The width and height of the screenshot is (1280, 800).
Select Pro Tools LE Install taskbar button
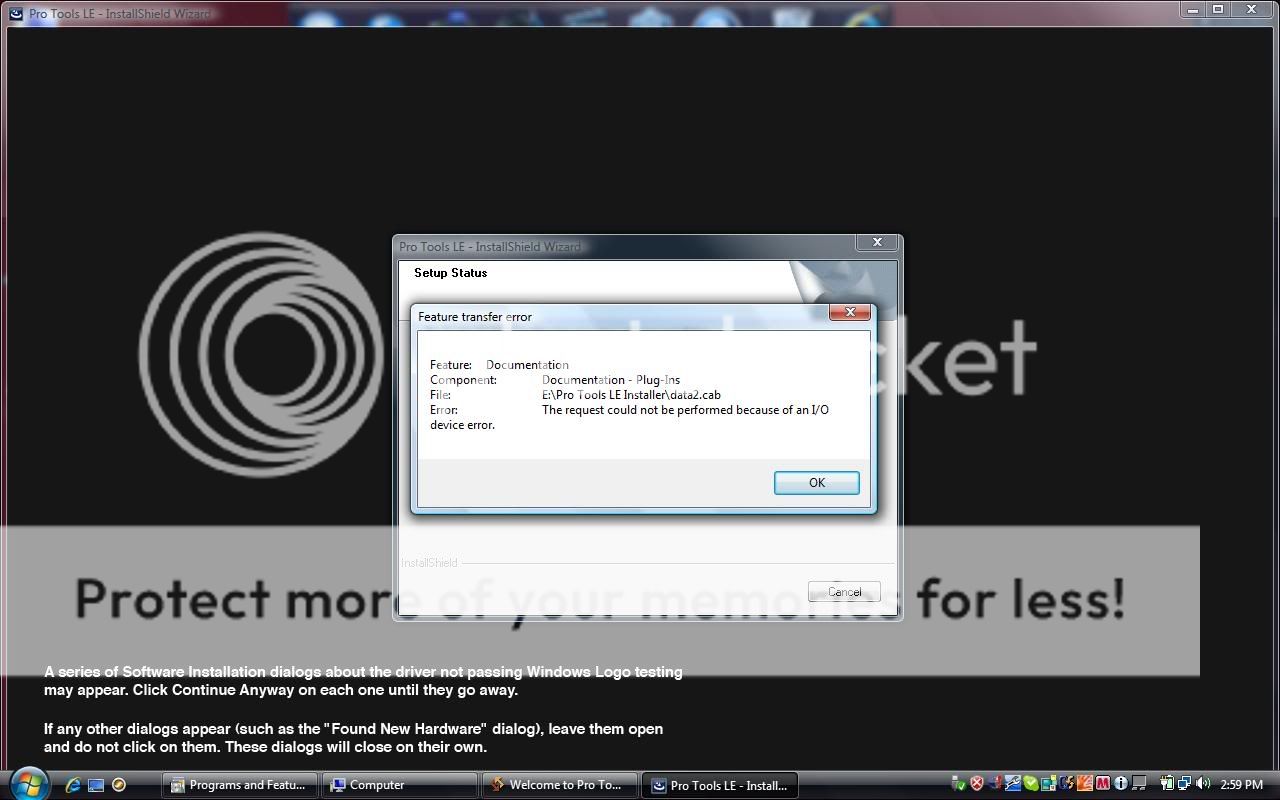(x=720, y=785)
